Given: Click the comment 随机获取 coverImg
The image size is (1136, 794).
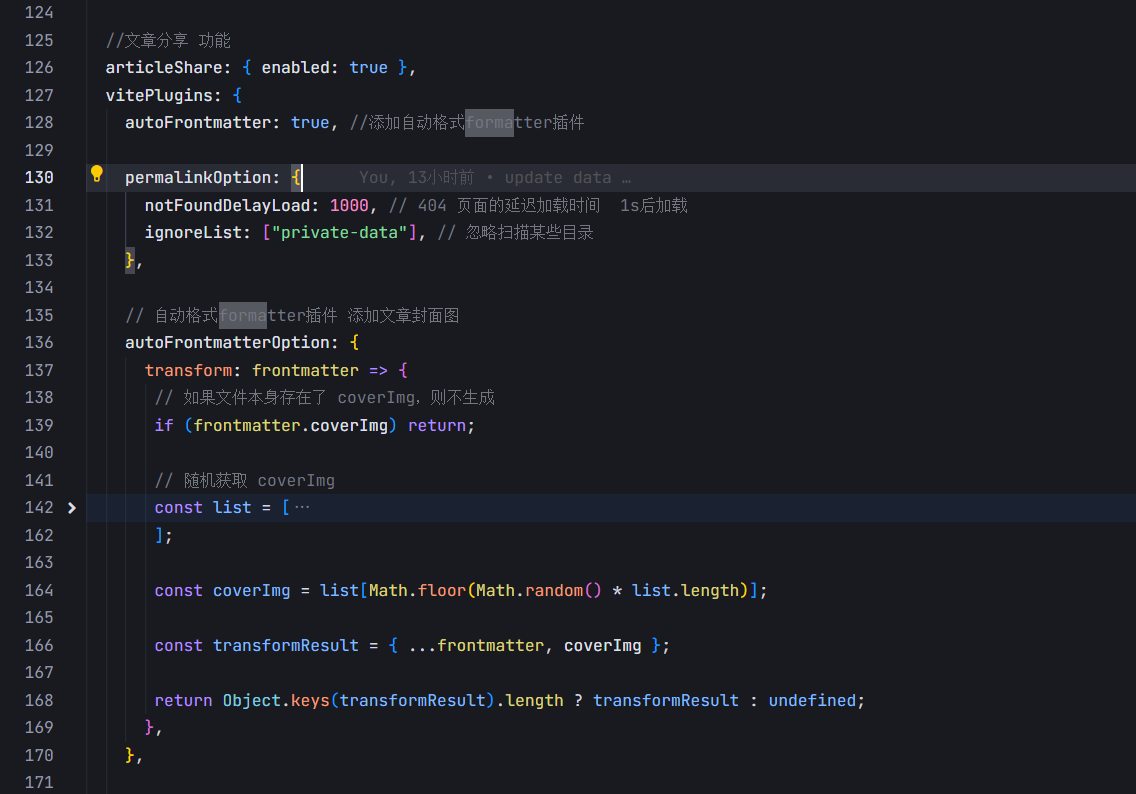Looking at the screenshot, I should click(x=244, y=480).
